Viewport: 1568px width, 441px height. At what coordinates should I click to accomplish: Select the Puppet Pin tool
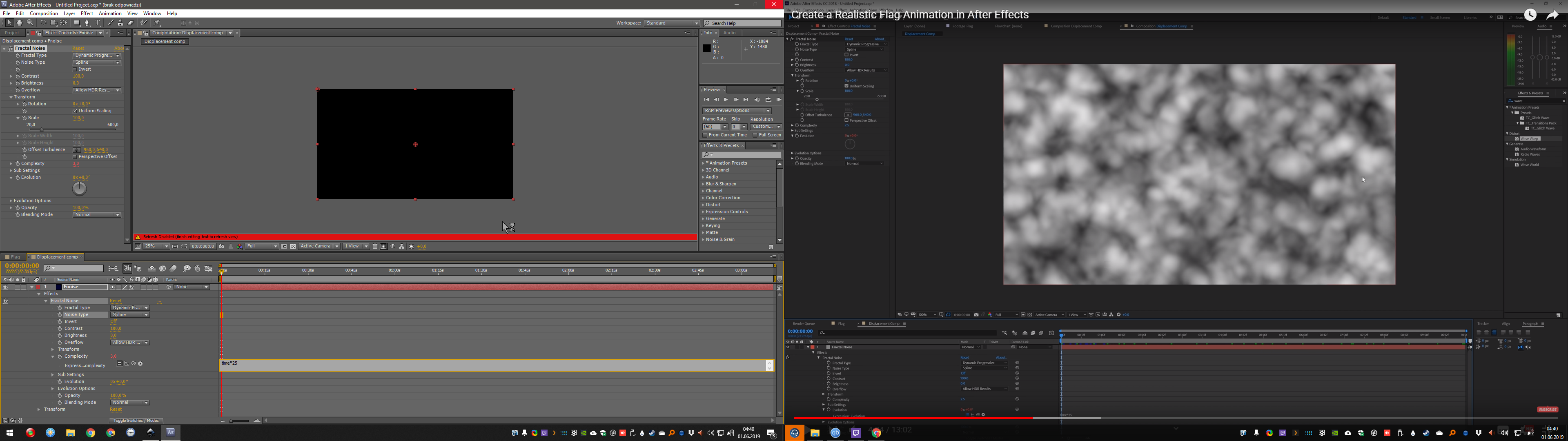coord(157,22)
